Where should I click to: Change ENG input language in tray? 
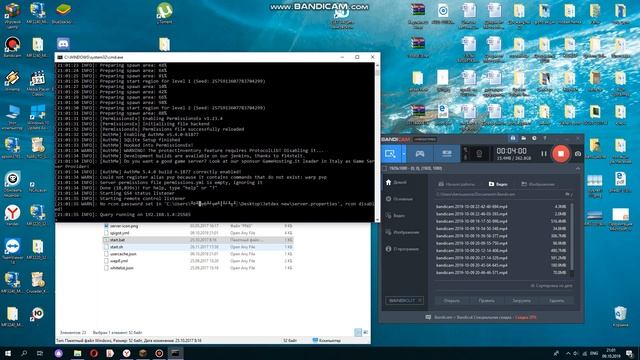594,353
